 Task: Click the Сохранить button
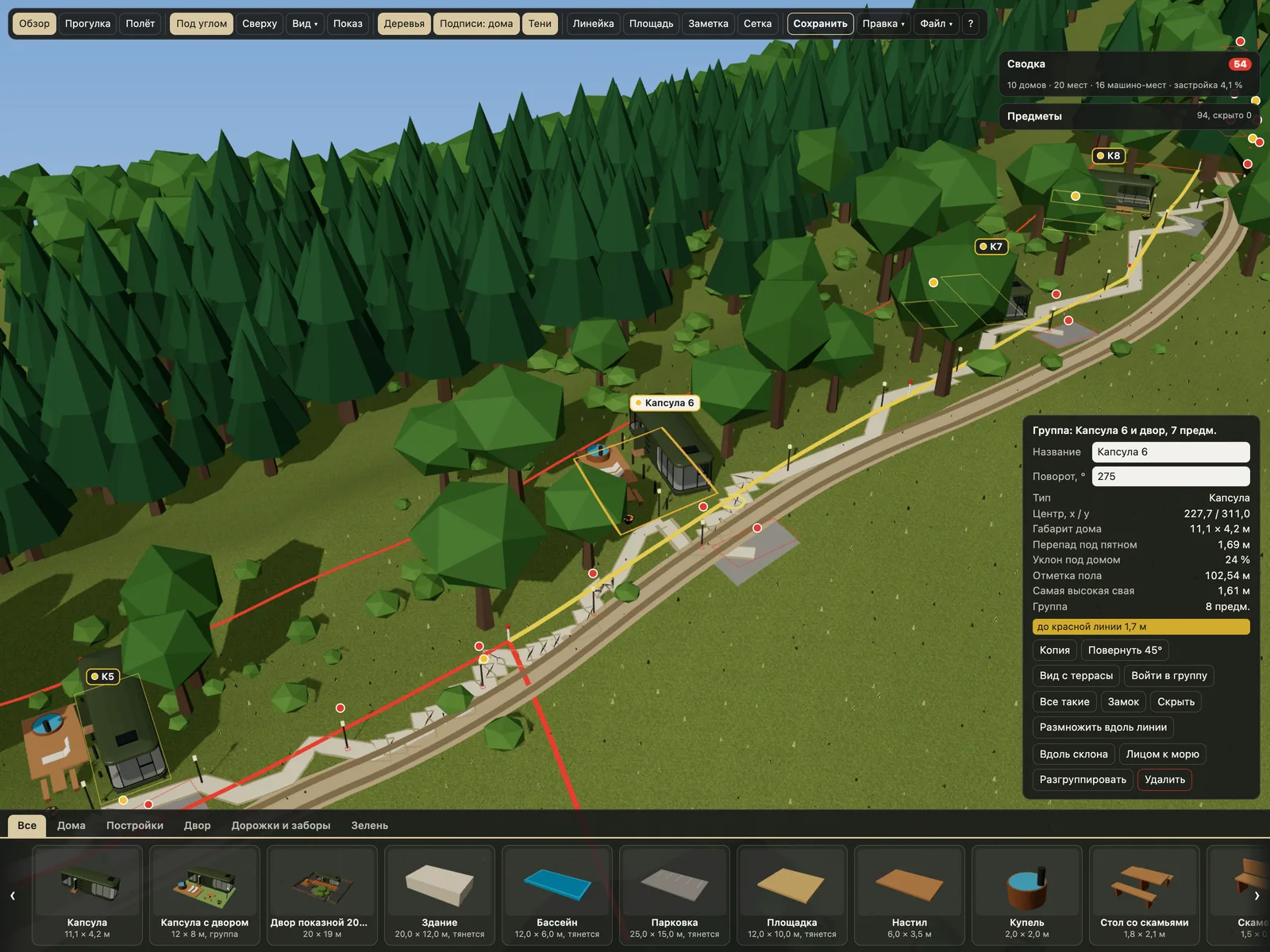tap(821, 24)
